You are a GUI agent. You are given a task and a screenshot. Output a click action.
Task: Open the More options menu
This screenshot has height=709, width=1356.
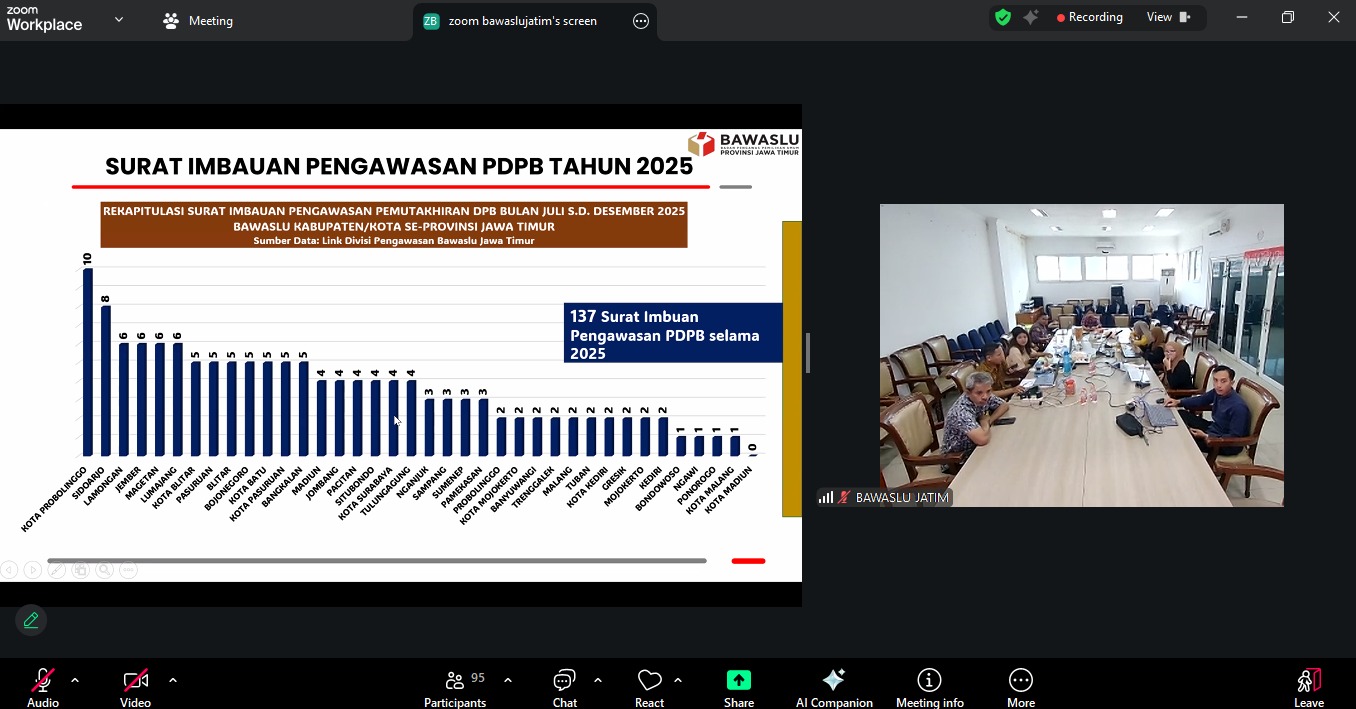pyautogui.click(x=1020, y=681)
